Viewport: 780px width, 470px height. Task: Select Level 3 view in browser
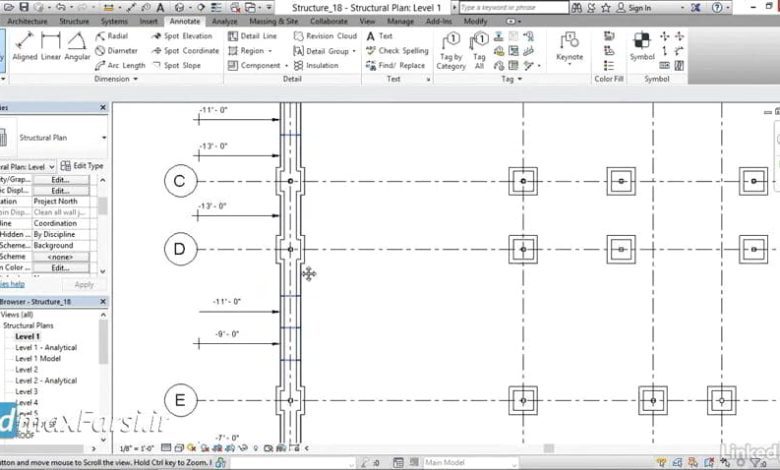(x=26, y=391)
